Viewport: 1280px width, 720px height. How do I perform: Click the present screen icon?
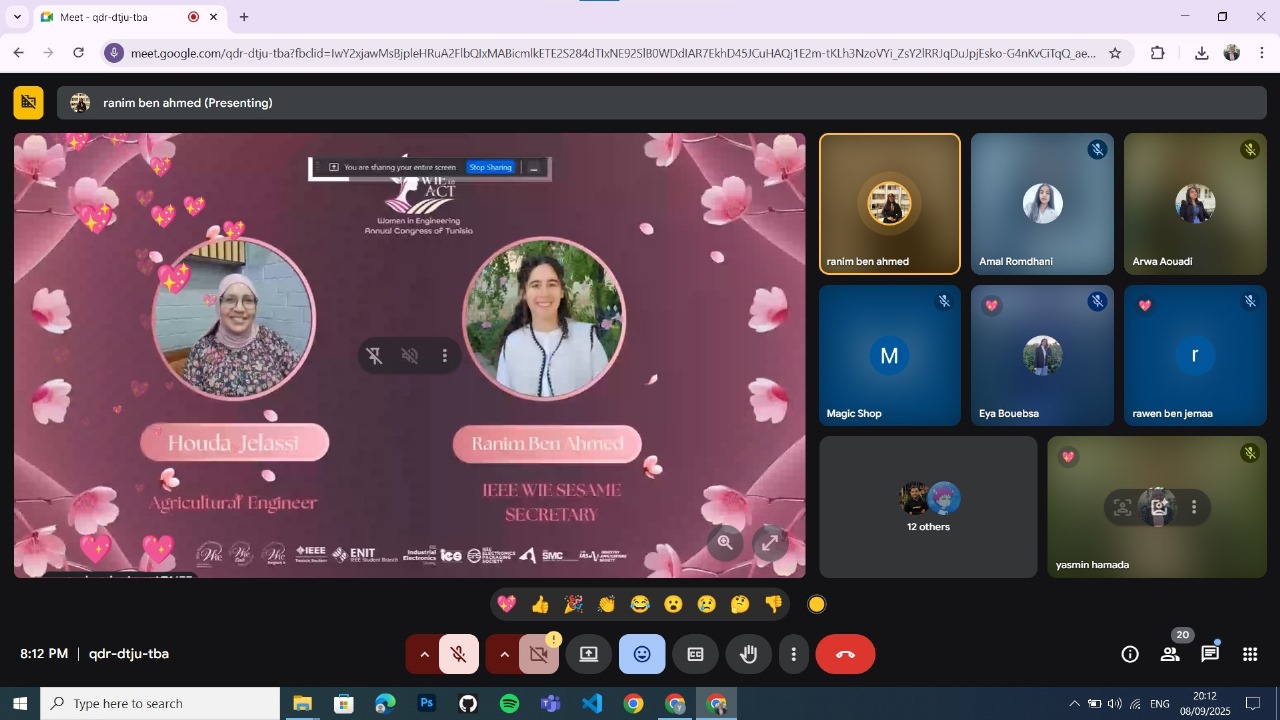[x=589, y=654]
